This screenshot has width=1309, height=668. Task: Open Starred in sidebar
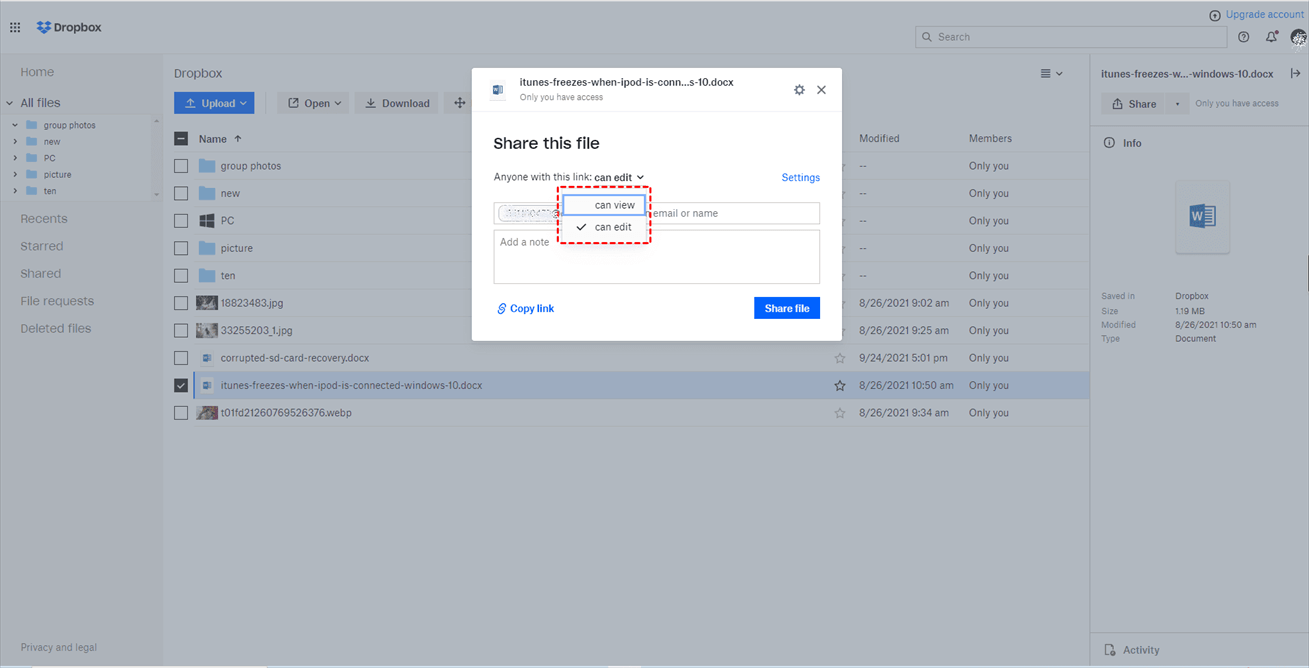coord(42,246)
